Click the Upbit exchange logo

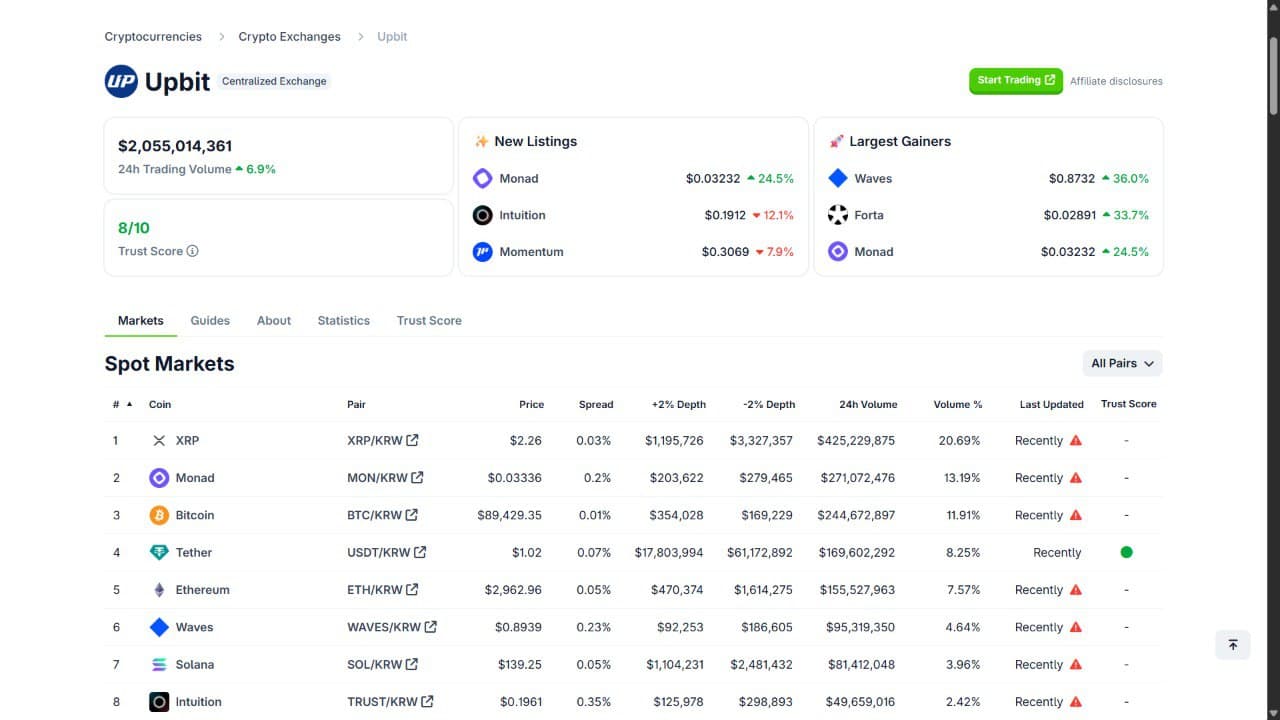pos(121,81)
